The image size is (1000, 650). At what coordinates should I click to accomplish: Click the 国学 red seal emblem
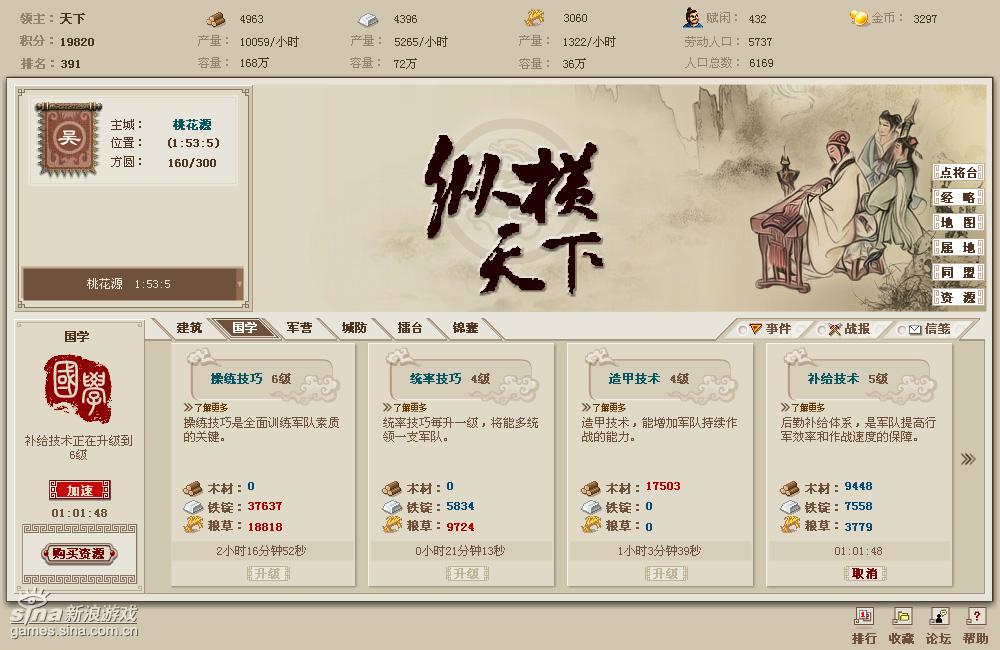click(x=77, y=388)
